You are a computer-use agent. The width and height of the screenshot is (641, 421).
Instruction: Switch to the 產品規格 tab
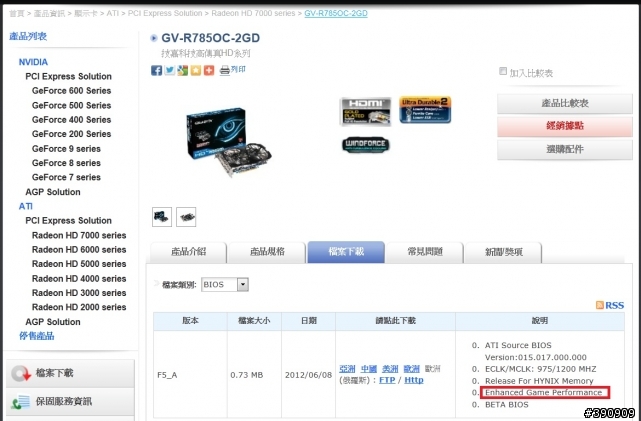tap(267, 252)
